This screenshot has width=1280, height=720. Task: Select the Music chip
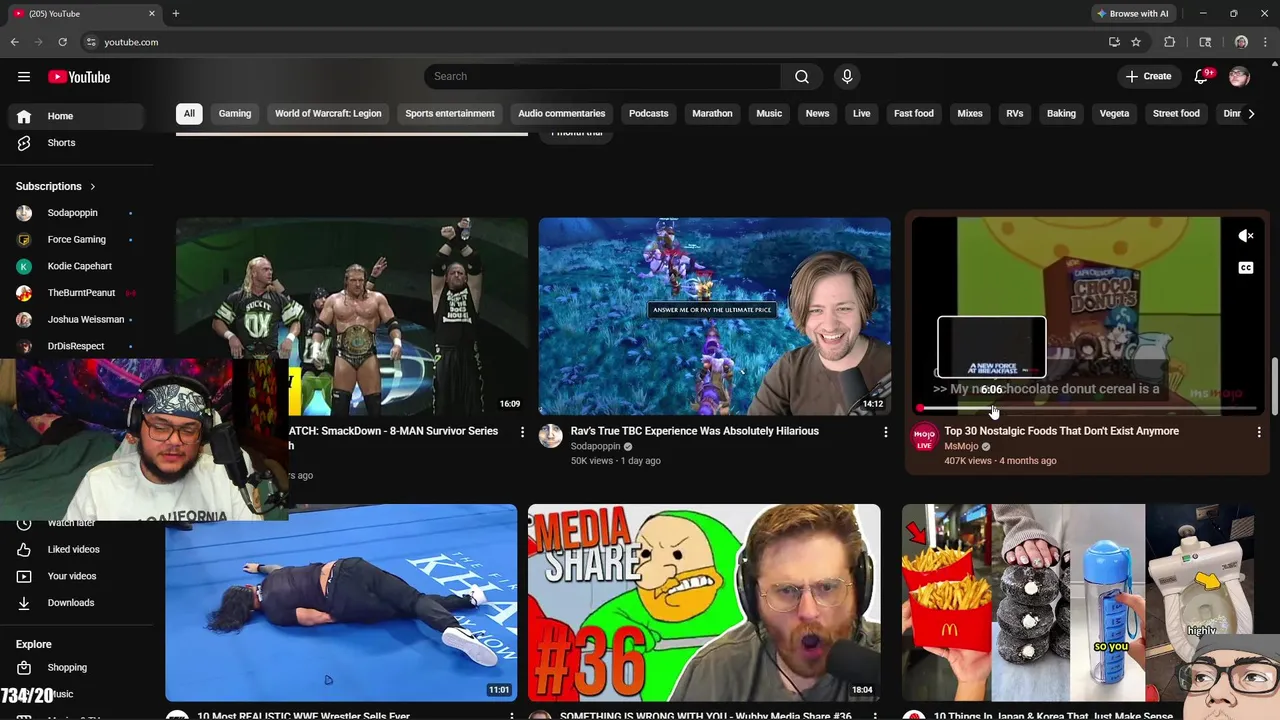pyautogui.click(x=769, y=114)
